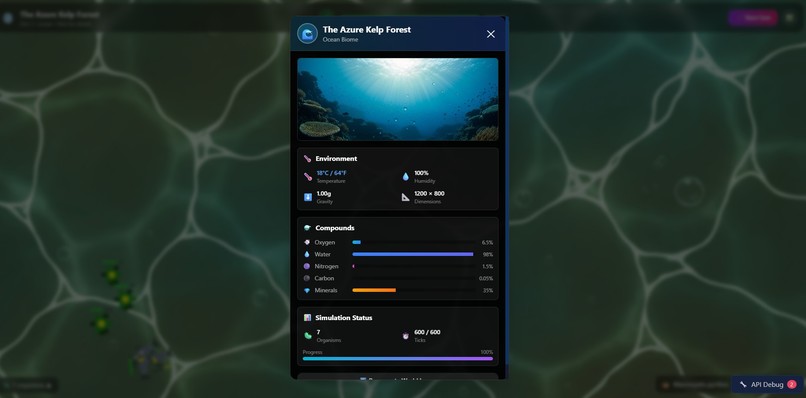Click the Simulation Status chart icon
Viewport: 806px width, 398px height.
click(x=307, y=318)
